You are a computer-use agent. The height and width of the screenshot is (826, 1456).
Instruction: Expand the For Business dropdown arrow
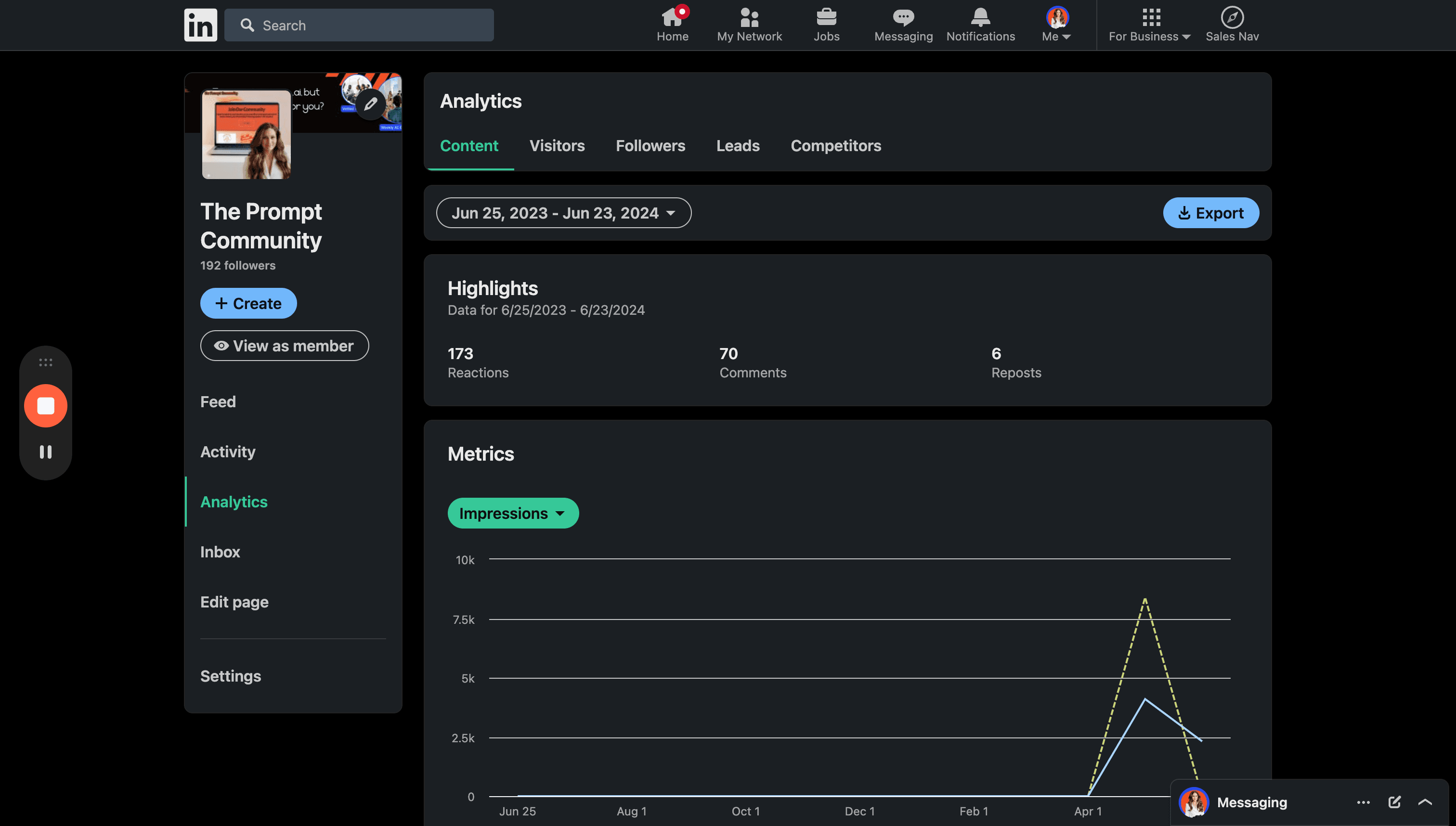[x=1186, y=37]
